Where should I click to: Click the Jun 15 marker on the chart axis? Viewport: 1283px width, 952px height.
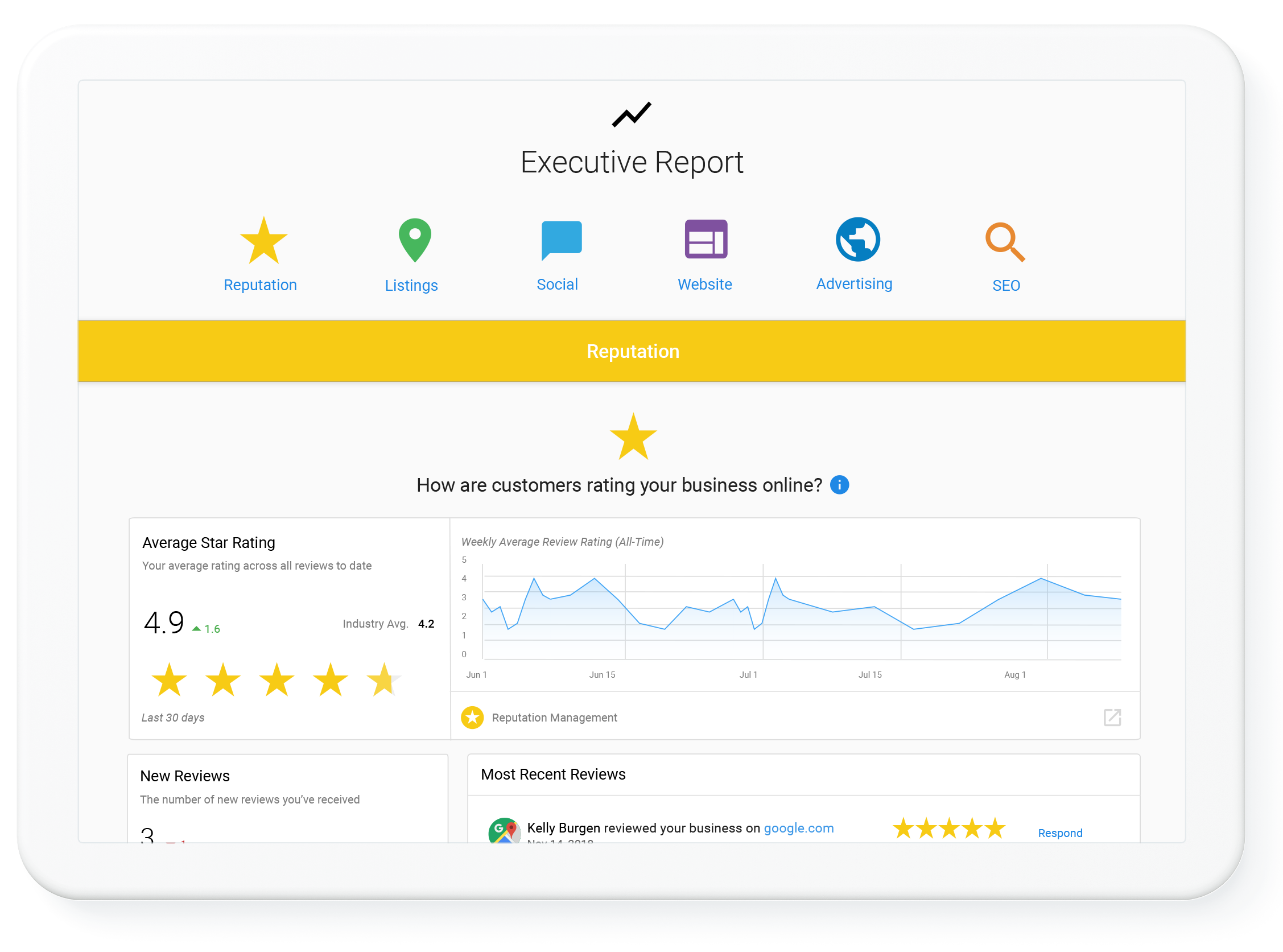[602, 674]
